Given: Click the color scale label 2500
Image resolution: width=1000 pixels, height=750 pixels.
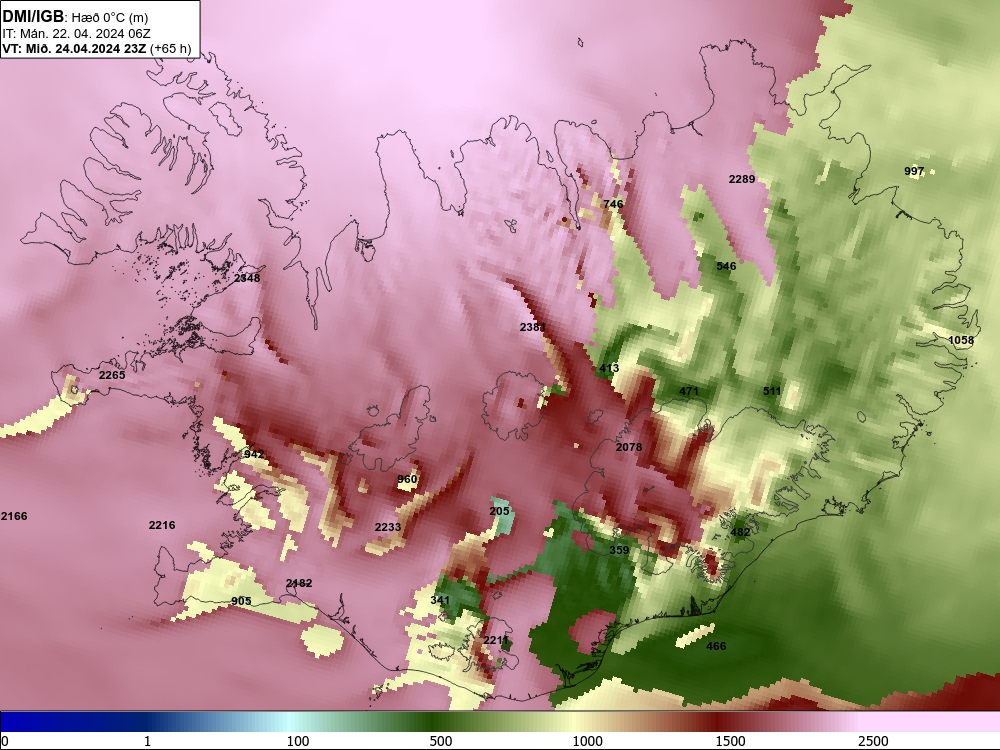Looking at the screenshot, I should (873, 741).
